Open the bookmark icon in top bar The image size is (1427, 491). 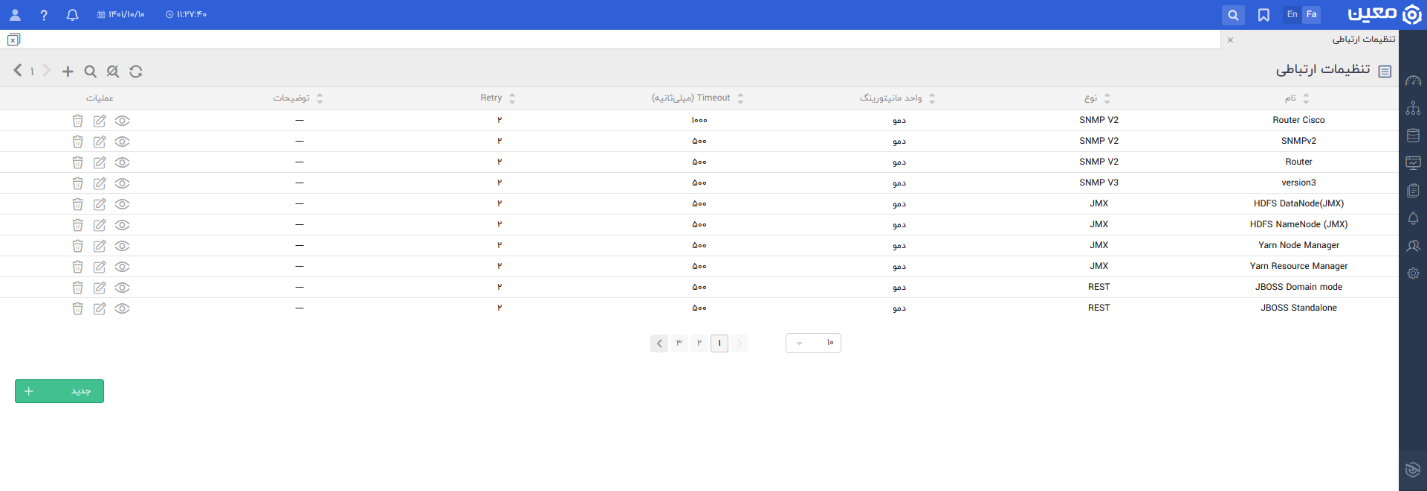tap(1264, 15)
